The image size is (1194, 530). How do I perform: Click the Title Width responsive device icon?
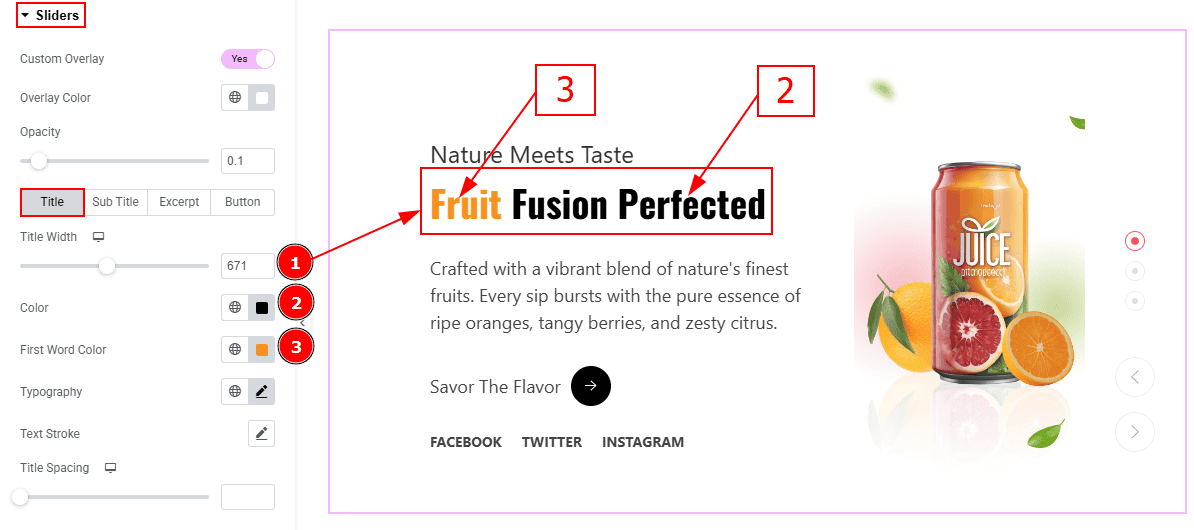click(x=97, y=237)
